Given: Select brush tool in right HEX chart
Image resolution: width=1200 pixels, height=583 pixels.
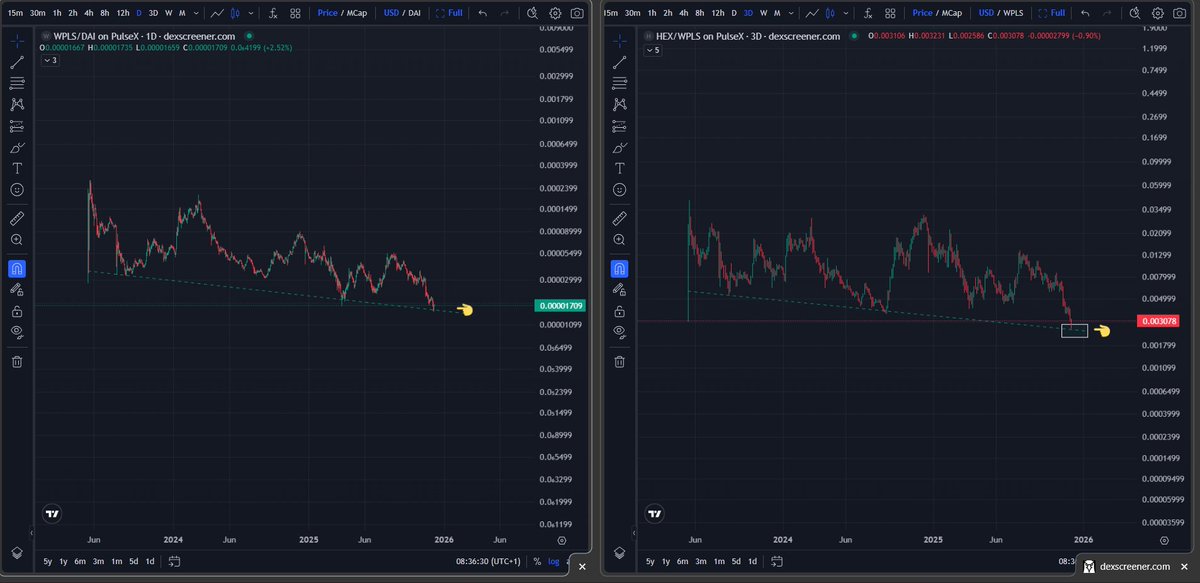Looking at the screenshot, I should tap(620, 147).
